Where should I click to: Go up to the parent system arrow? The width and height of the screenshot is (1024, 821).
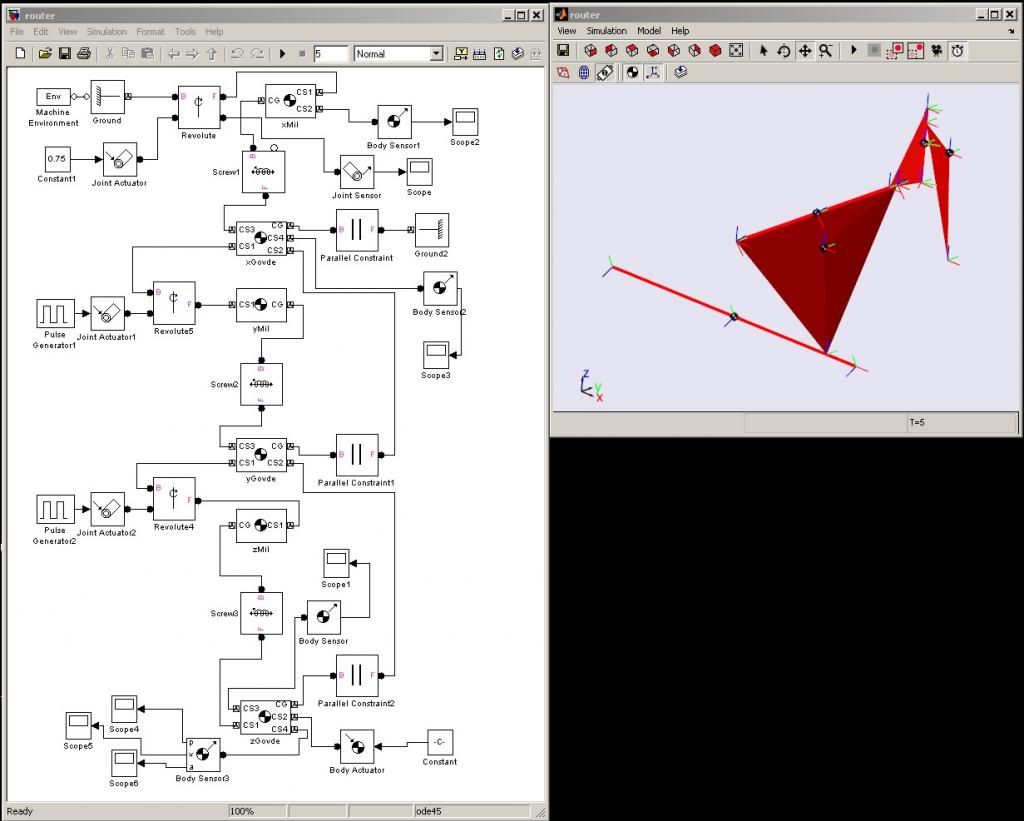(x=212, y=54)
